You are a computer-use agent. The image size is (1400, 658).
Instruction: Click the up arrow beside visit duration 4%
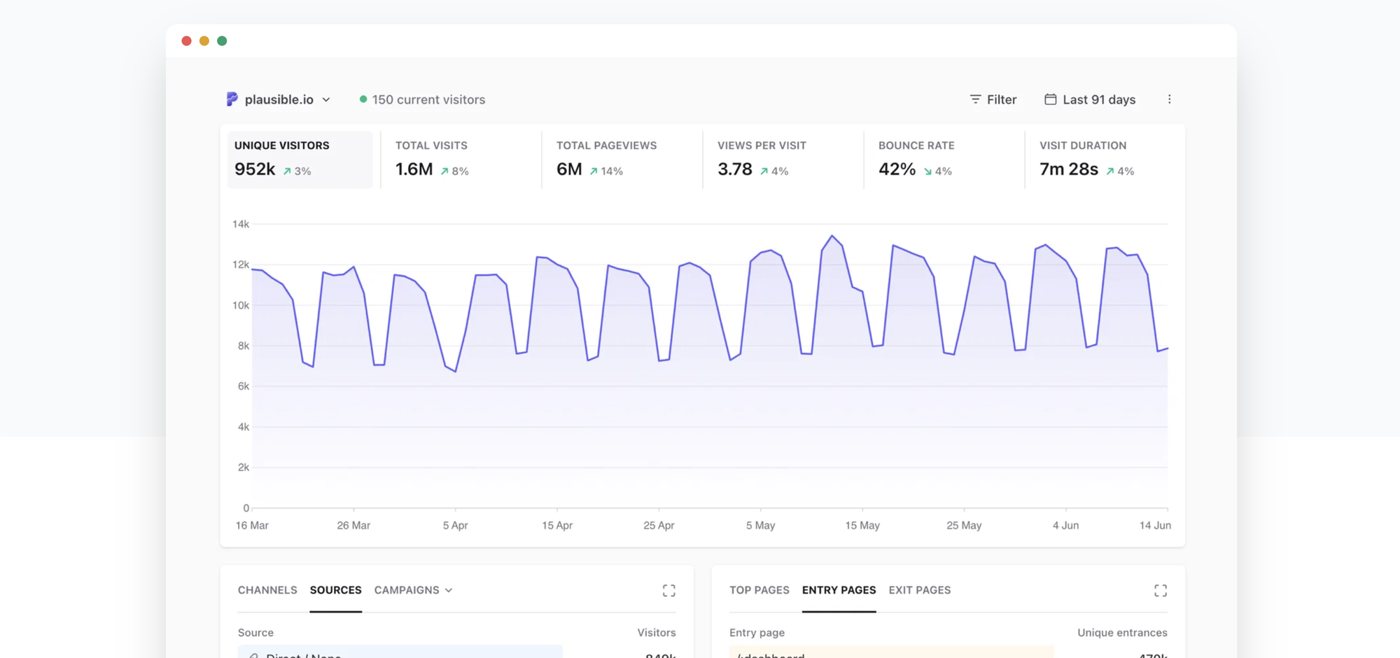pyautogui.click(x=1110, y=171)
